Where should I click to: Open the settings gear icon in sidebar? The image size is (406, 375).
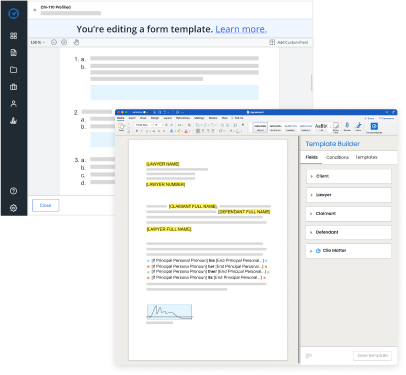point(14,208)
